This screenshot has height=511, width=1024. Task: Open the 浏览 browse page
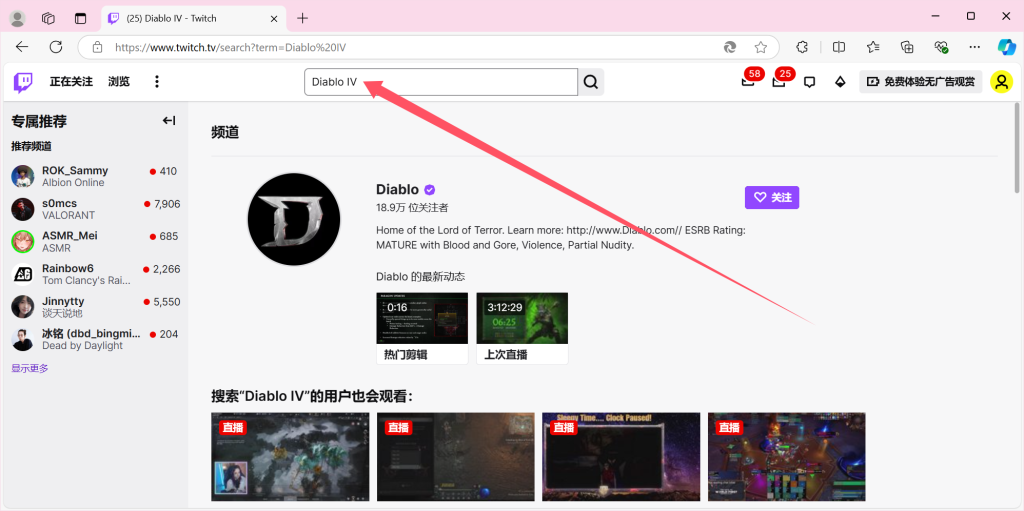pos(119,82)
